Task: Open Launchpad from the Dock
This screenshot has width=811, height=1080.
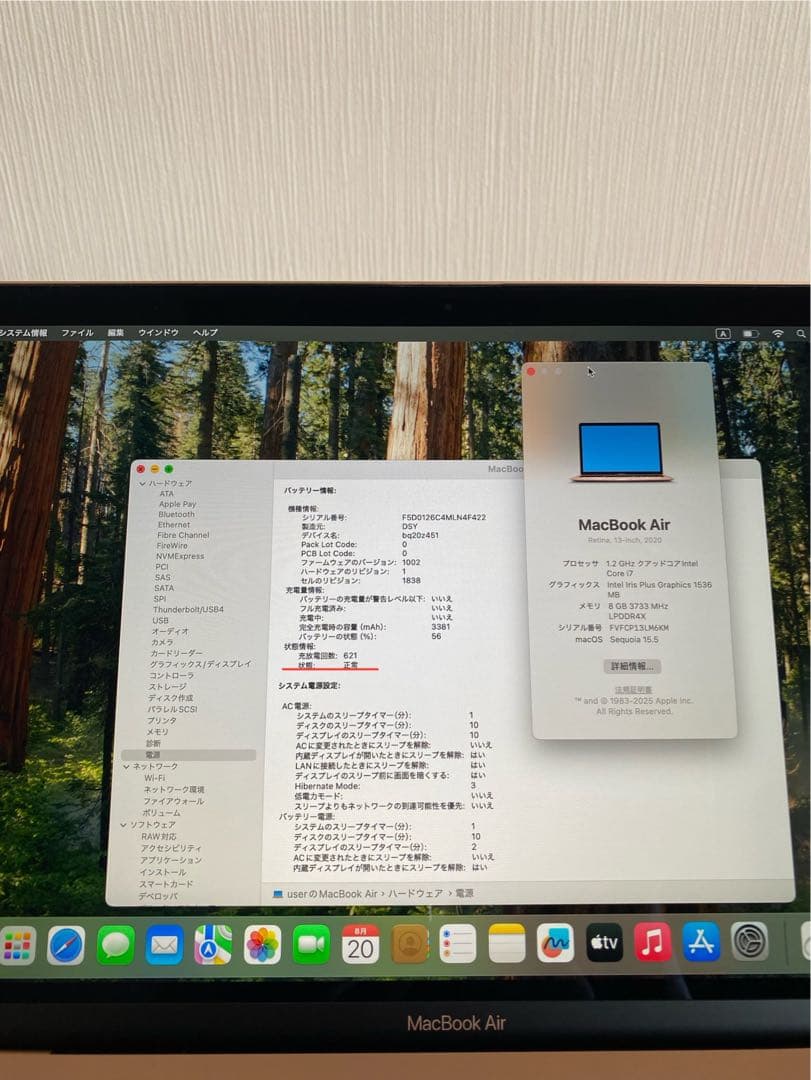Action: 17,944
